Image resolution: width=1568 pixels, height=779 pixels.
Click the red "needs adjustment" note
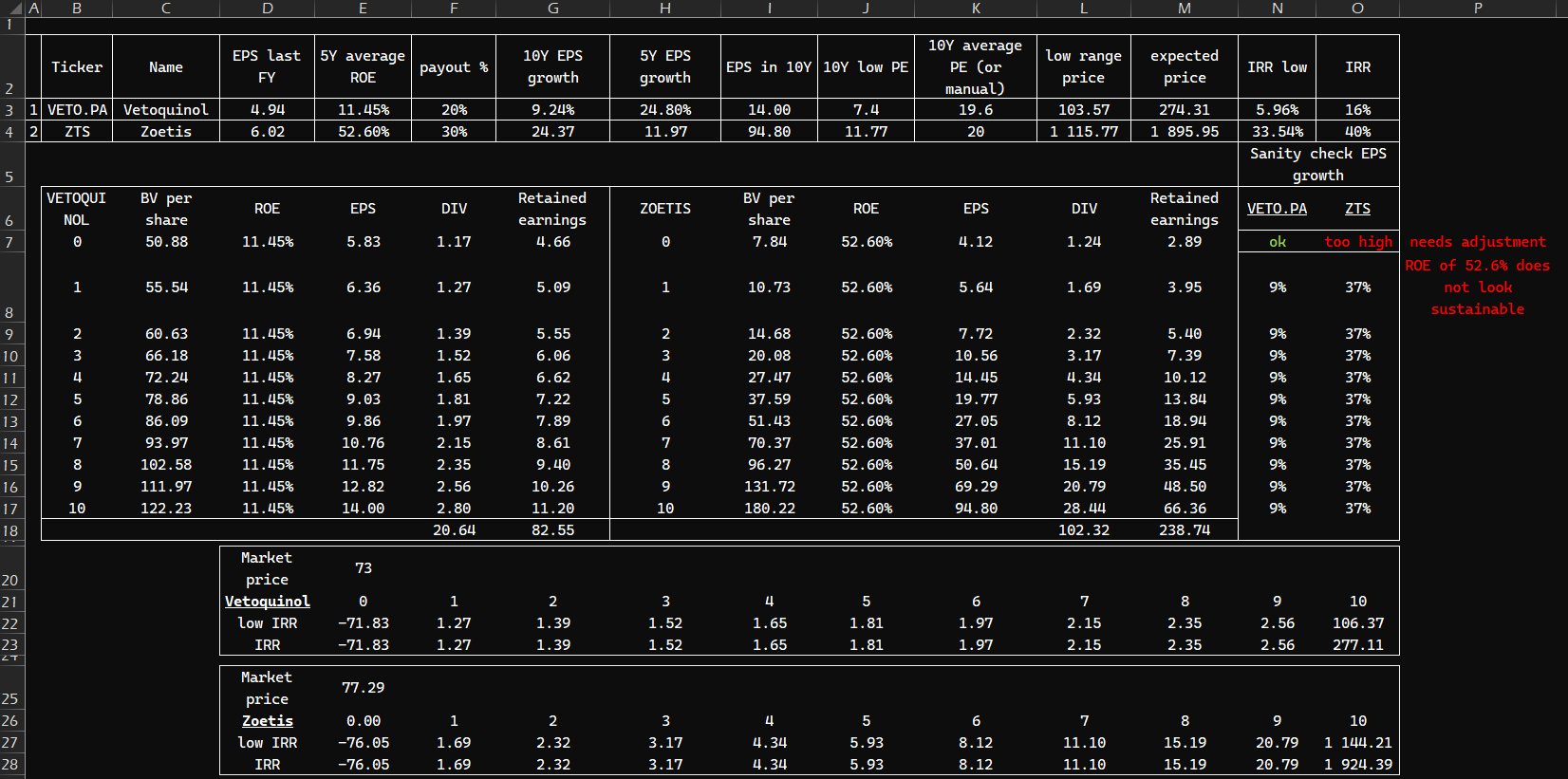[x=1478, y=242]
